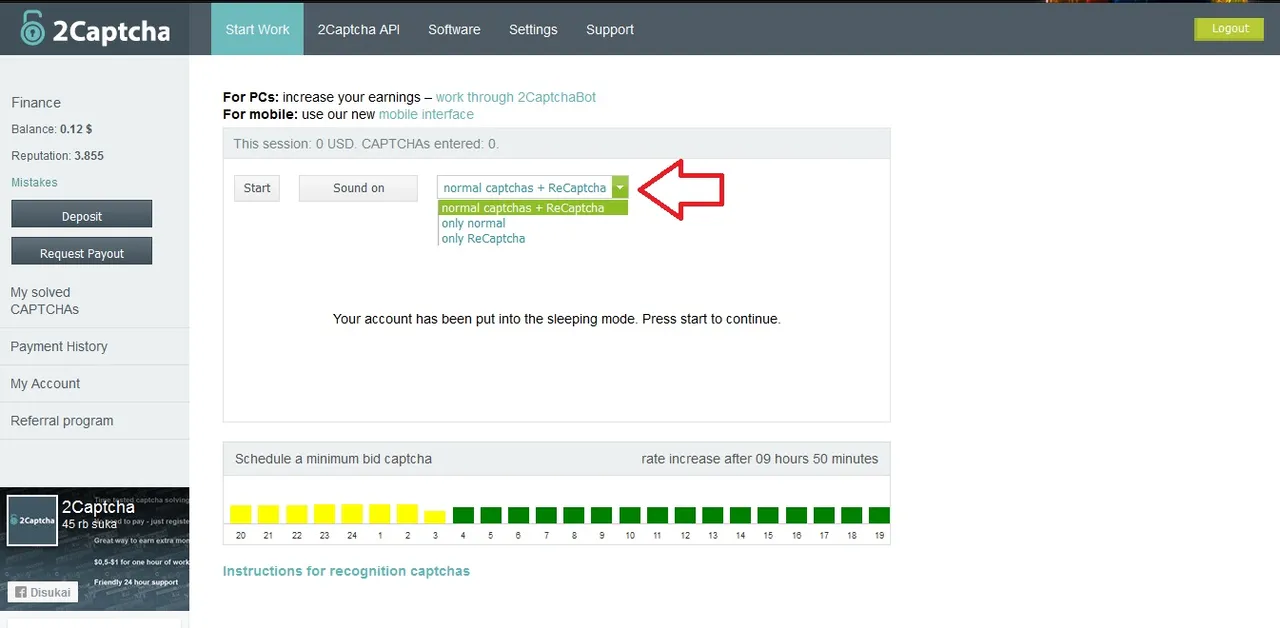This screenshot has height=628, width=1280.
Task: Select normal captchas + ReCaptcha option in list
Action: 533,208
